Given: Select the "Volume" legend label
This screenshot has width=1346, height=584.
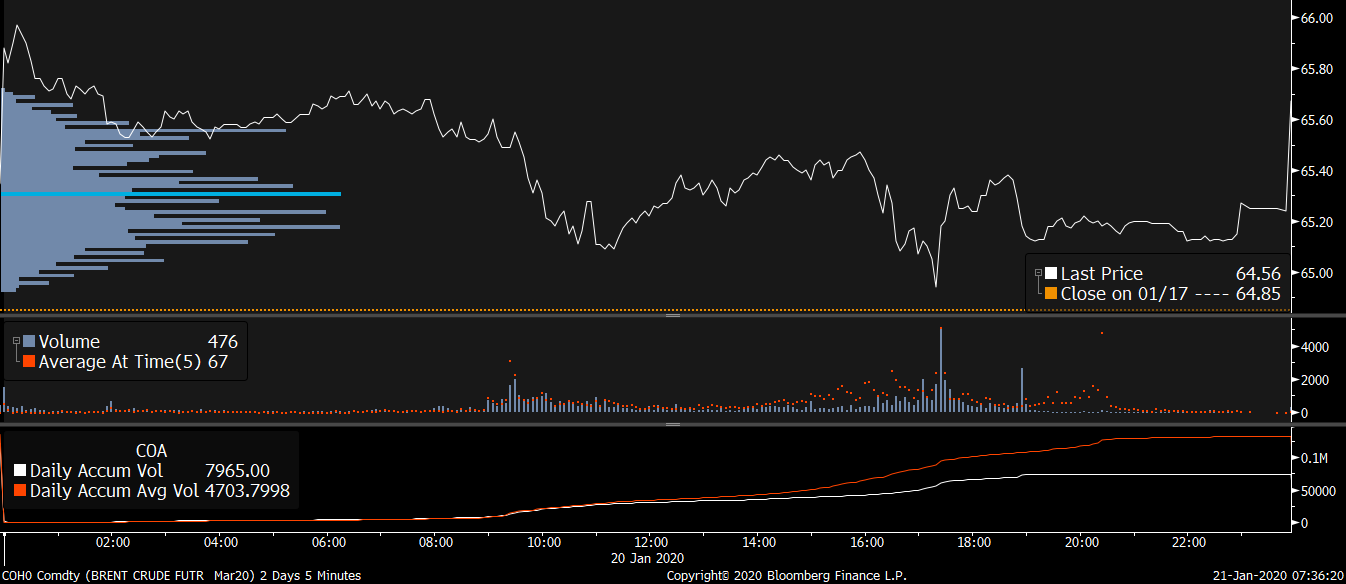Looking at the screenshot, I should pos(69,342).
